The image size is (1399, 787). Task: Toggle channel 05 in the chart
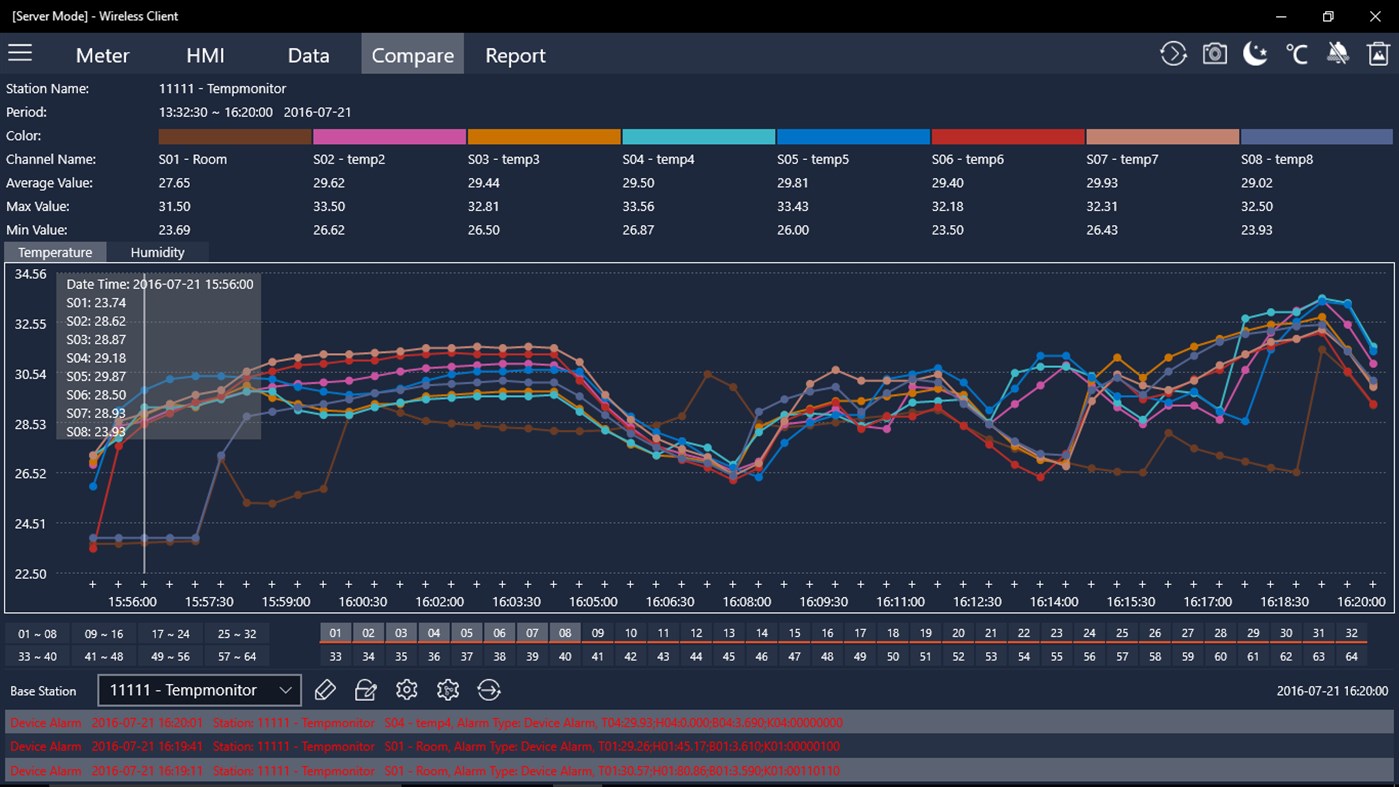(x=467, y=633)
